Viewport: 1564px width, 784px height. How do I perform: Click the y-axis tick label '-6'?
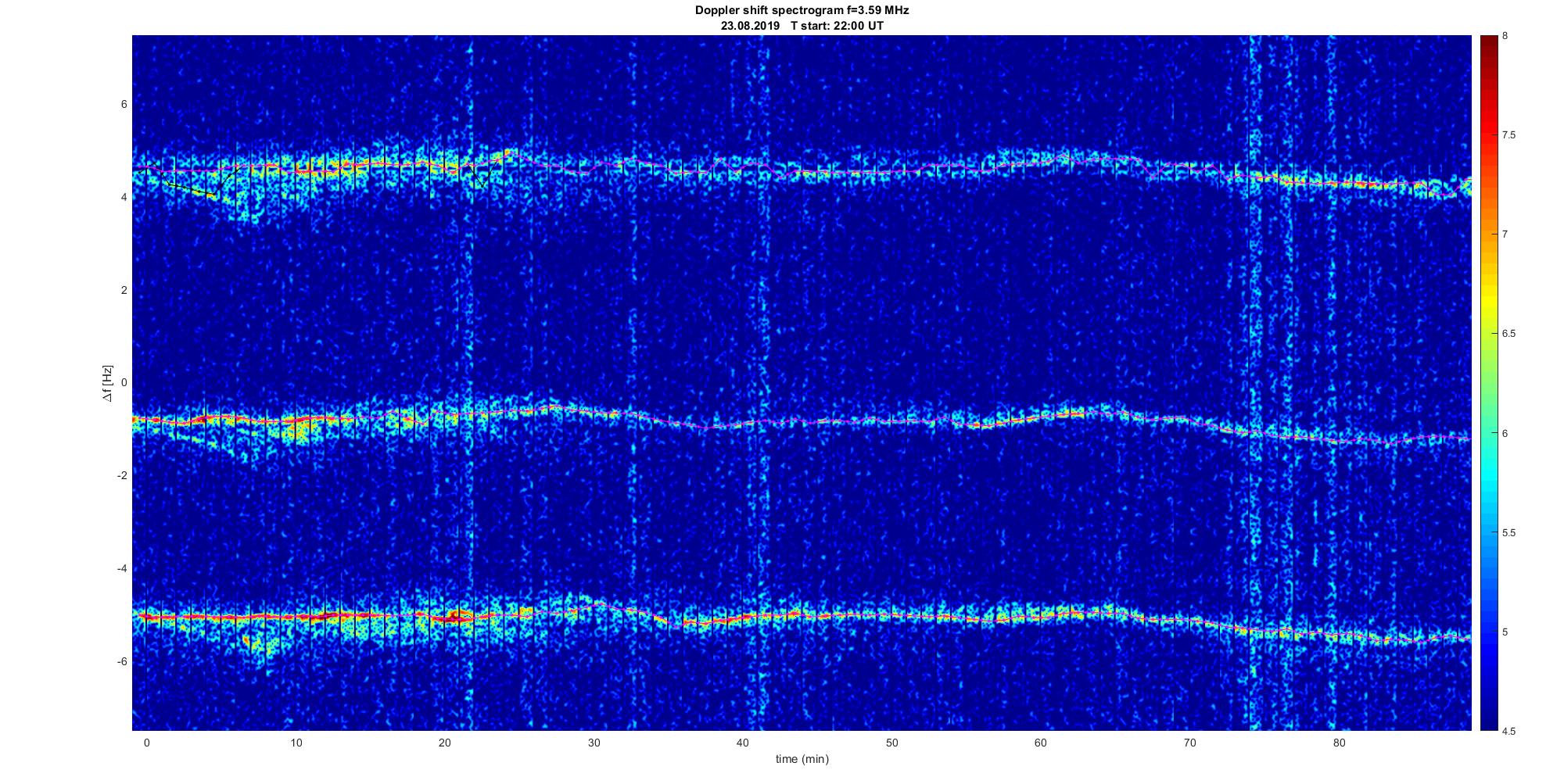coord(122,661)
